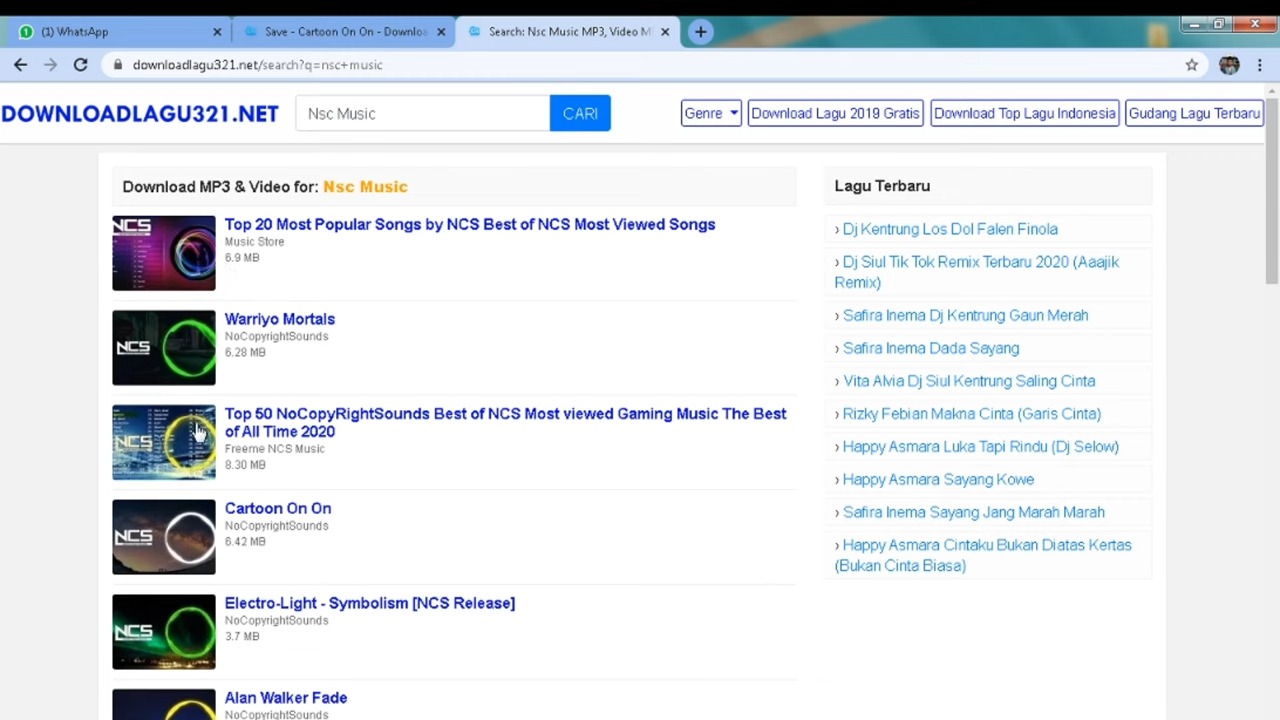Go back with the browser back arrow
The height and width of the screenshot is (720, 1280).
(21, 65)
